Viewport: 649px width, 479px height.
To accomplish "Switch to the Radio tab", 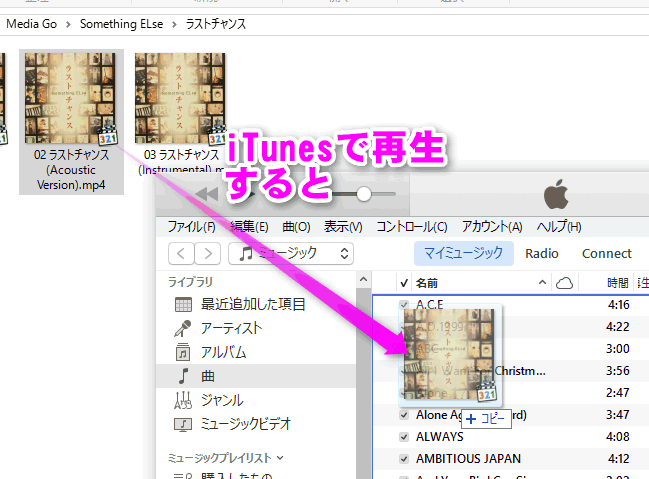I will [542, 253].
